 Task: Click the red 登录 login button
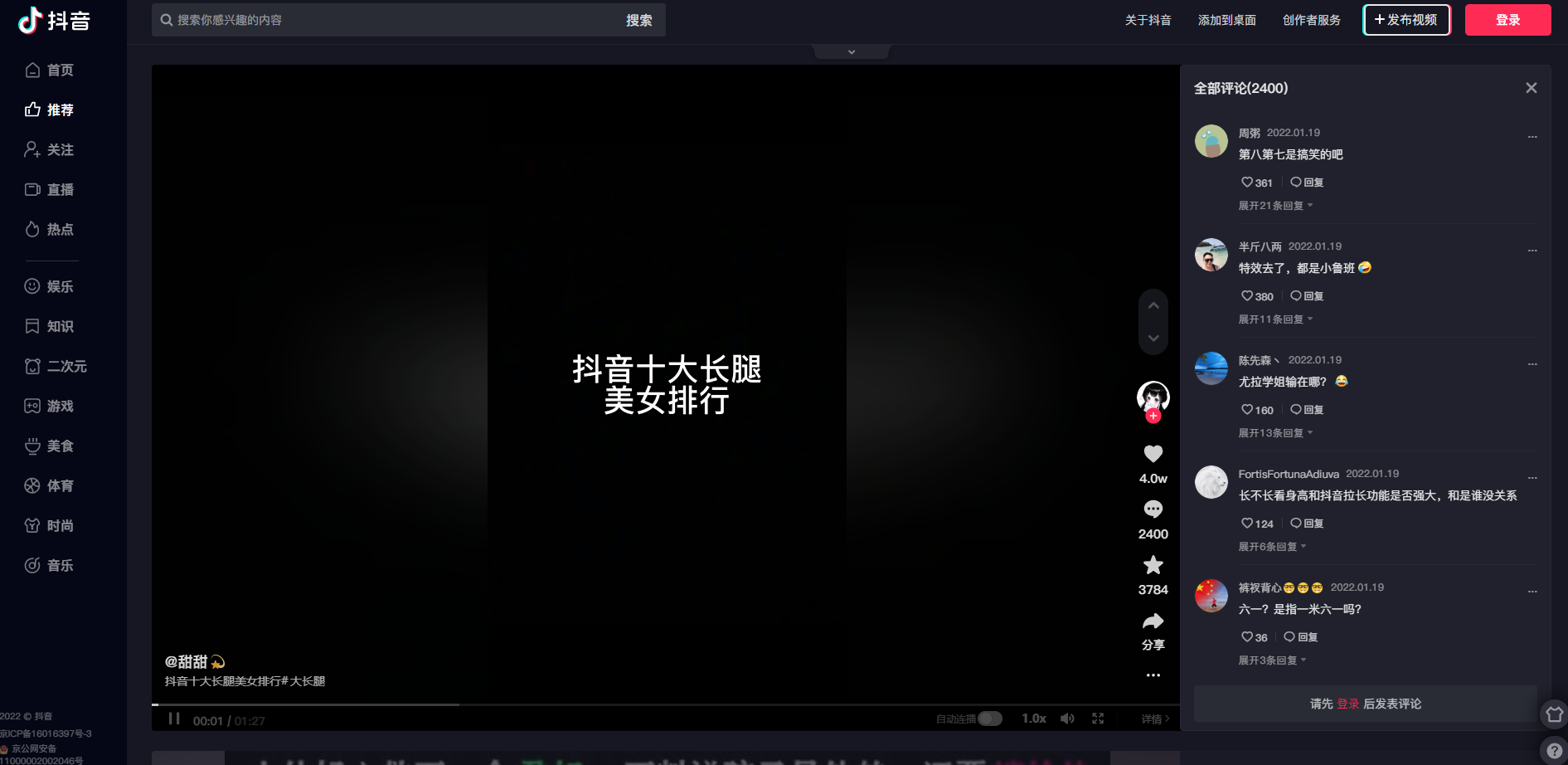pos(1507,20)
